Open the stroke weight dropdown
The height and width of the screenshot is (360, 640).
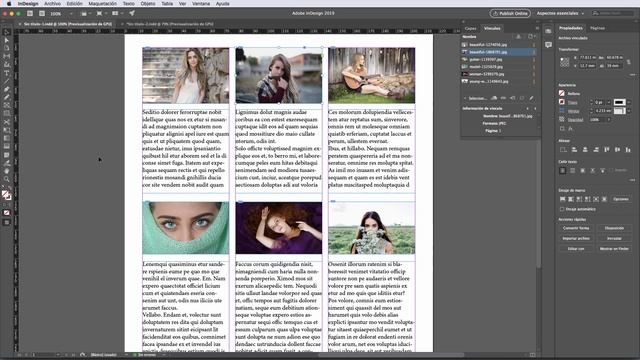tap(609, 102)
